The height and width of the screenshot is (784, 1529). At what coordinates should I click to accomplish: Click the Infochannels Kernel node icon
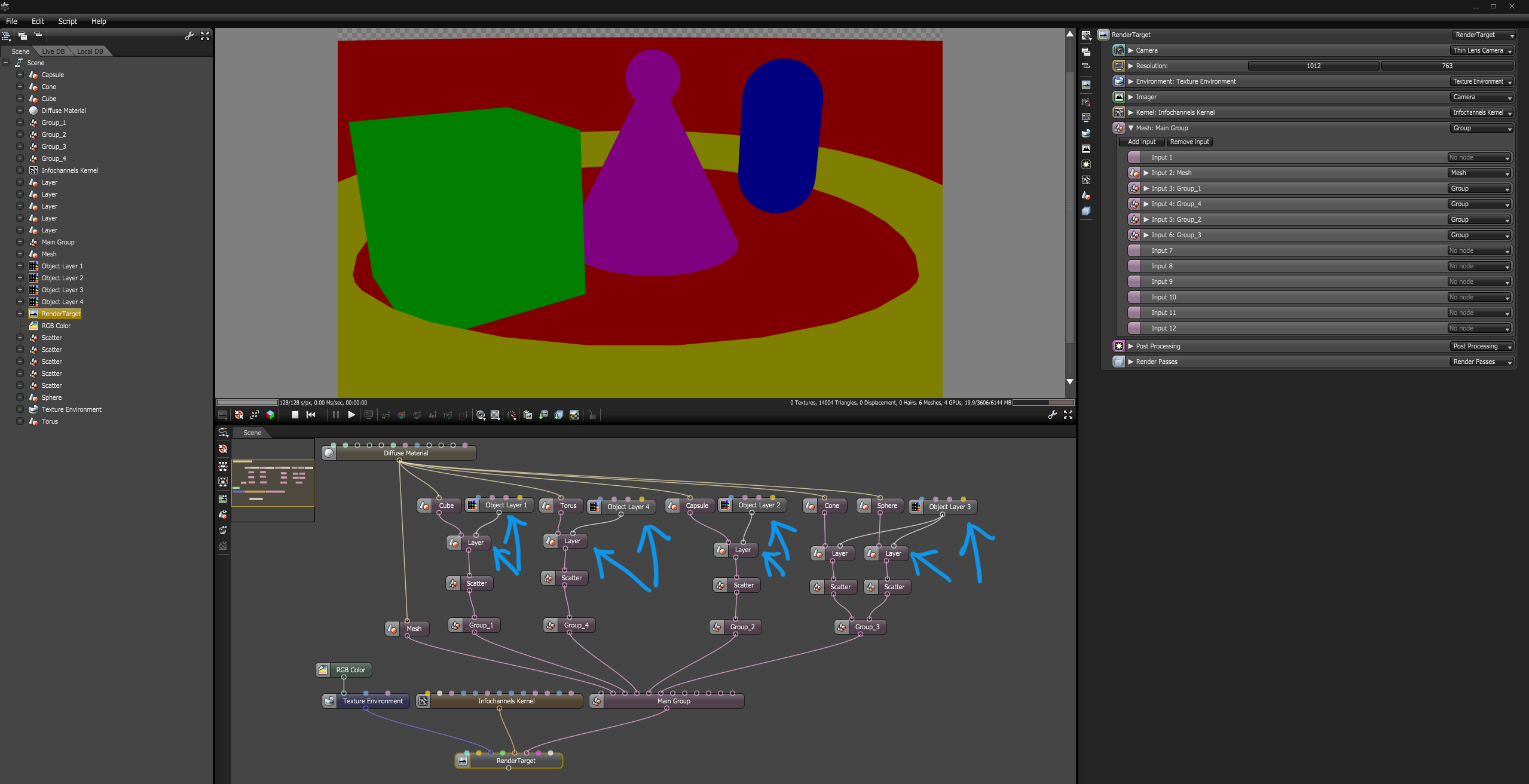pyautogui.click(x=423, y=701)
